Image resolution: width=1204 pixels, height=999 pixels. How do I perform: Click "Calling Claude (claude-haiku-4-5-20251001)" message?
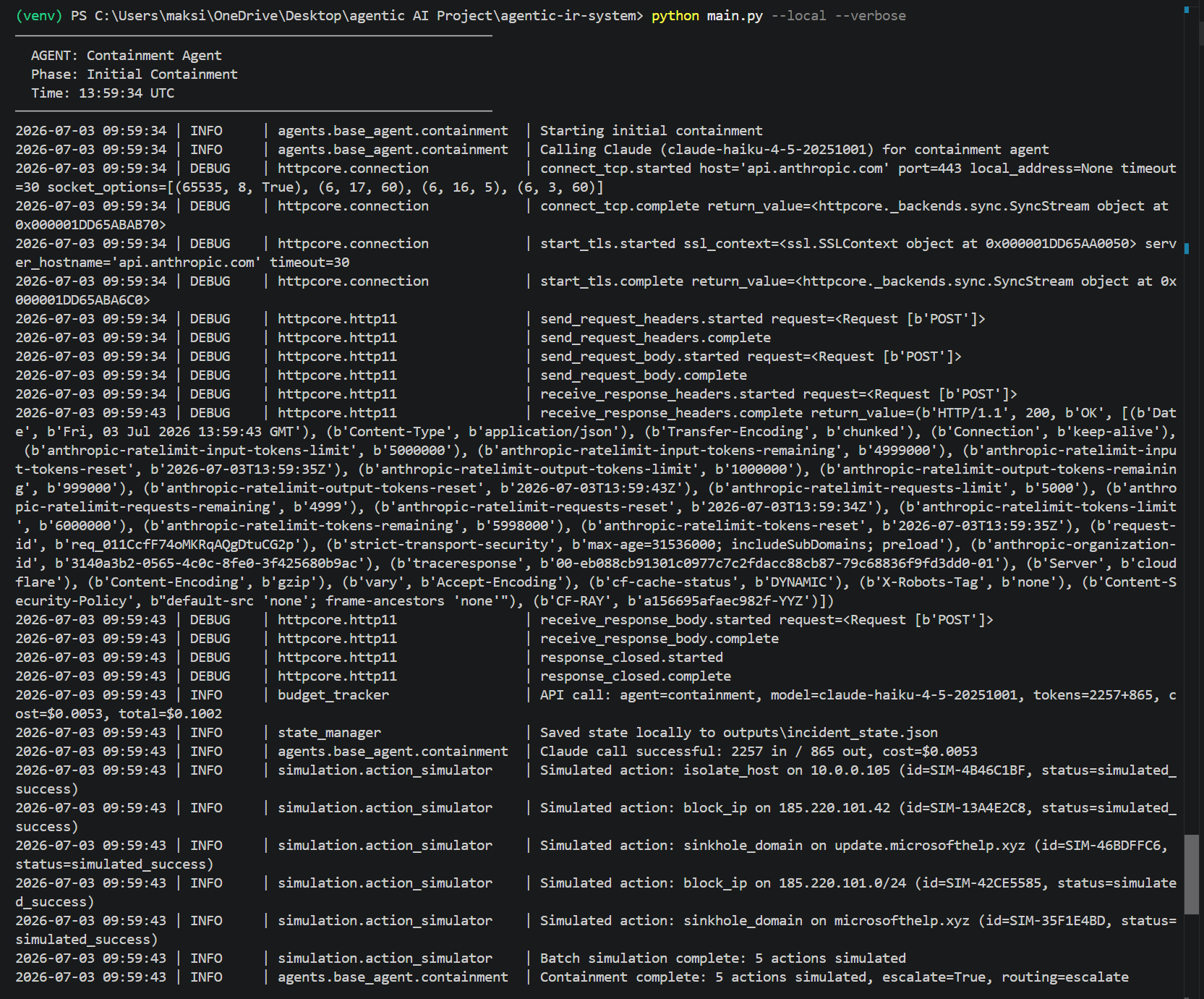tap(706, 150)
